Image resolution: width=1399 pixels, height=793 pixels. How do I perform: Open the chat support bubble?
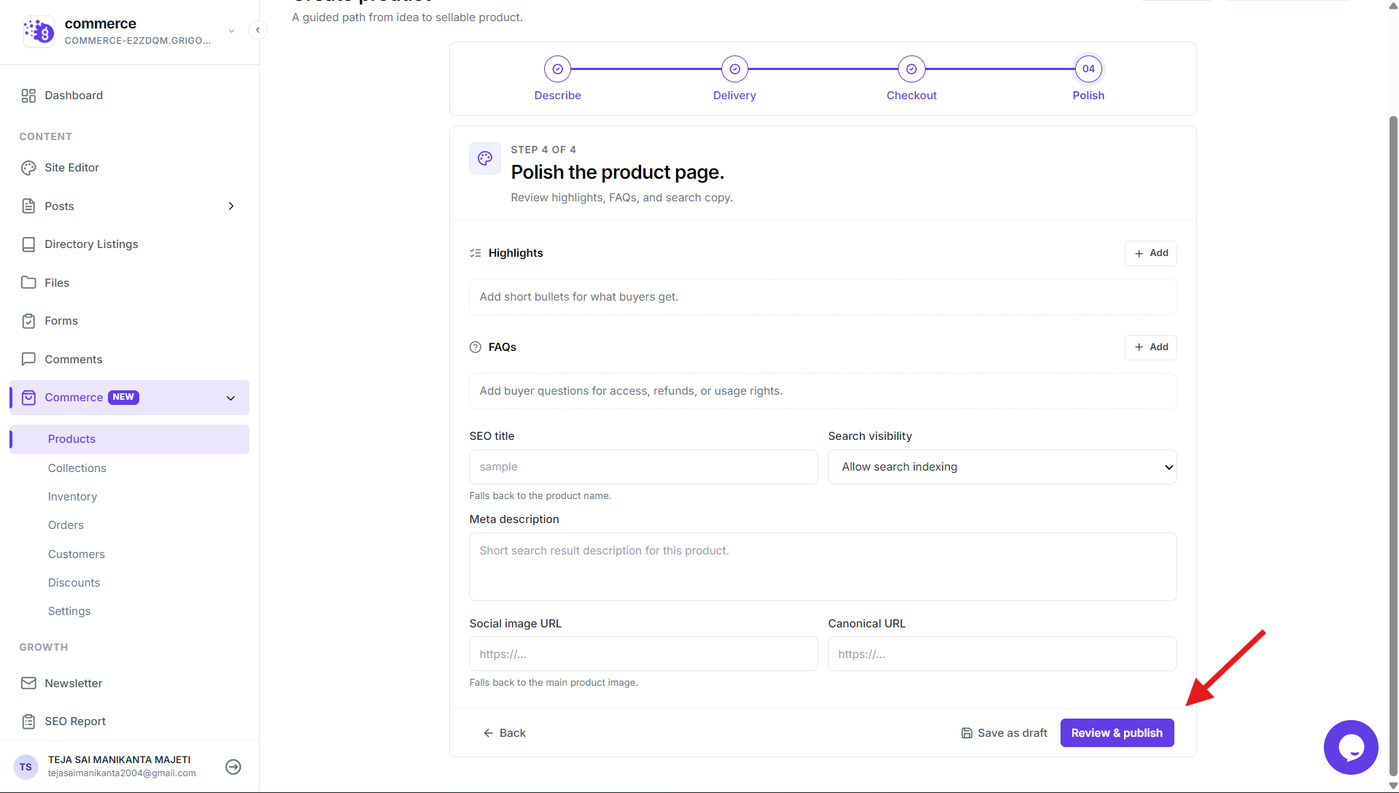point(1350,747)
